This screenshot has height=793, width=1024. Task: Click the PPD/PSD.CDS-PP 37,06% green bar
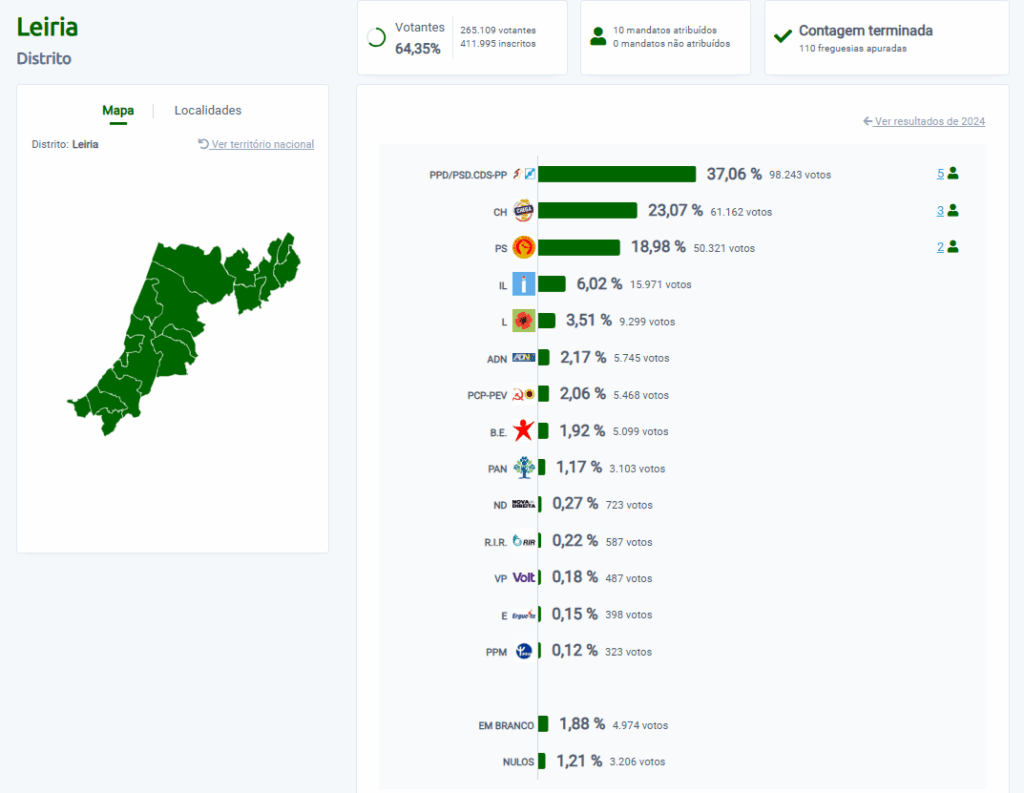617,174
